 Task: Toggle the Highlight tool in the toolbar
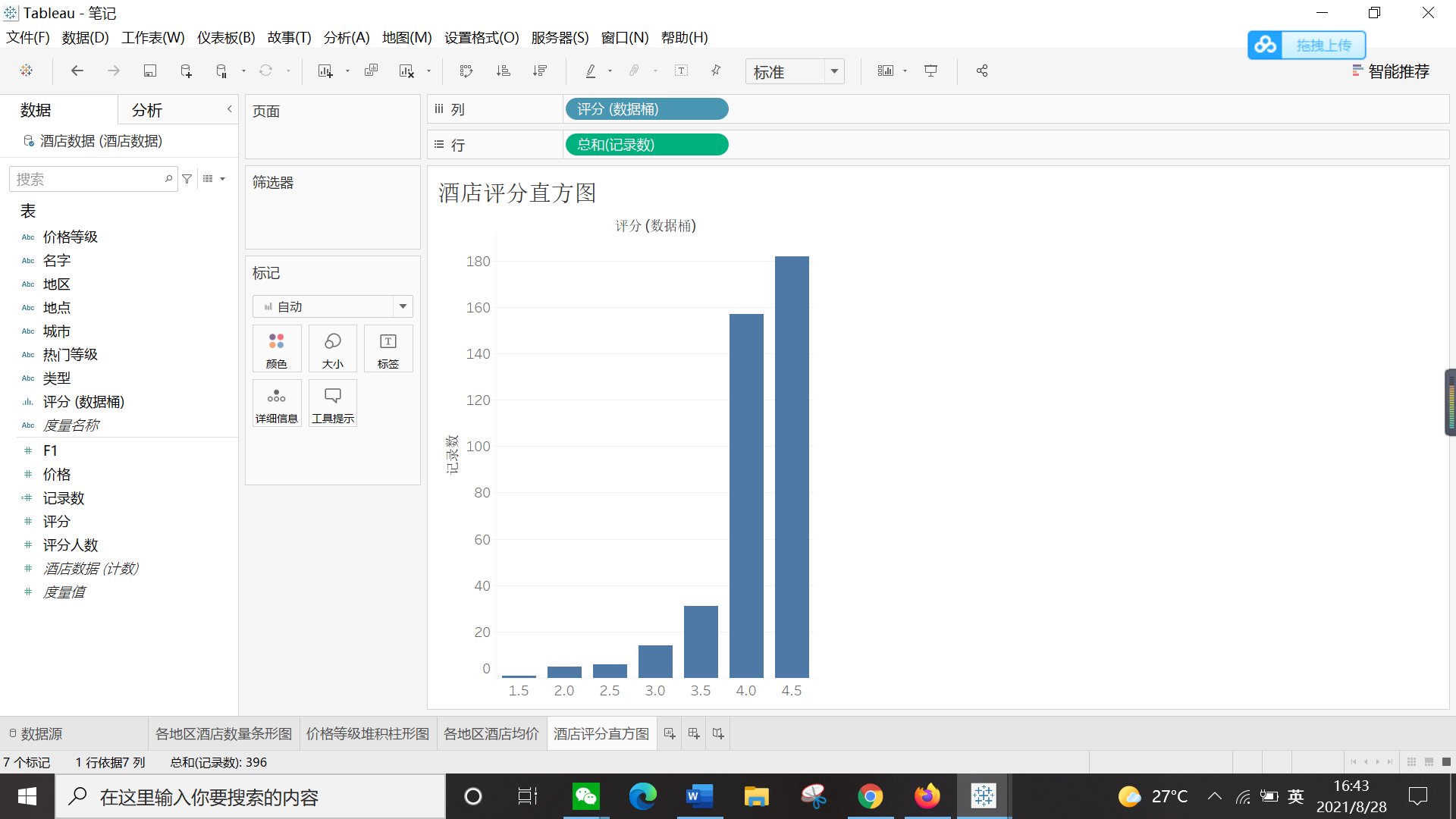pos(590,71)
